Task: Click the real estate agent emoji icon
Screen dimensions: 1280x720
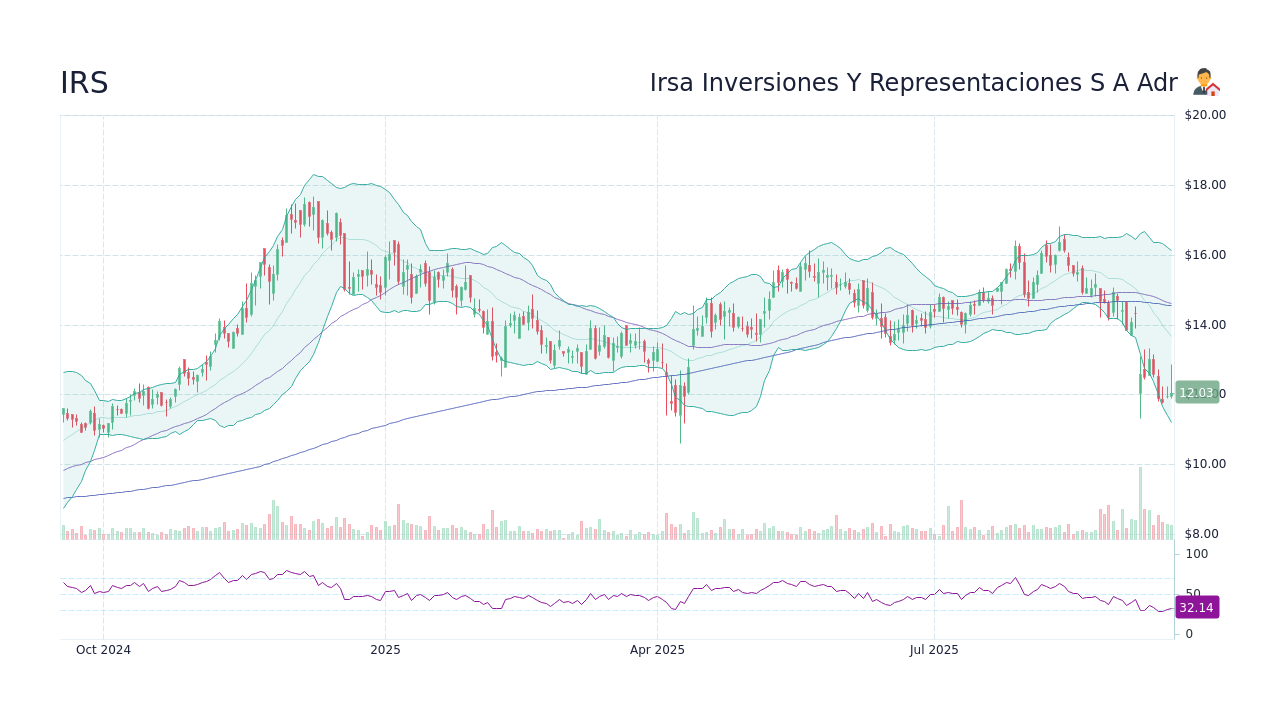Action: (x=1206, y=82)
